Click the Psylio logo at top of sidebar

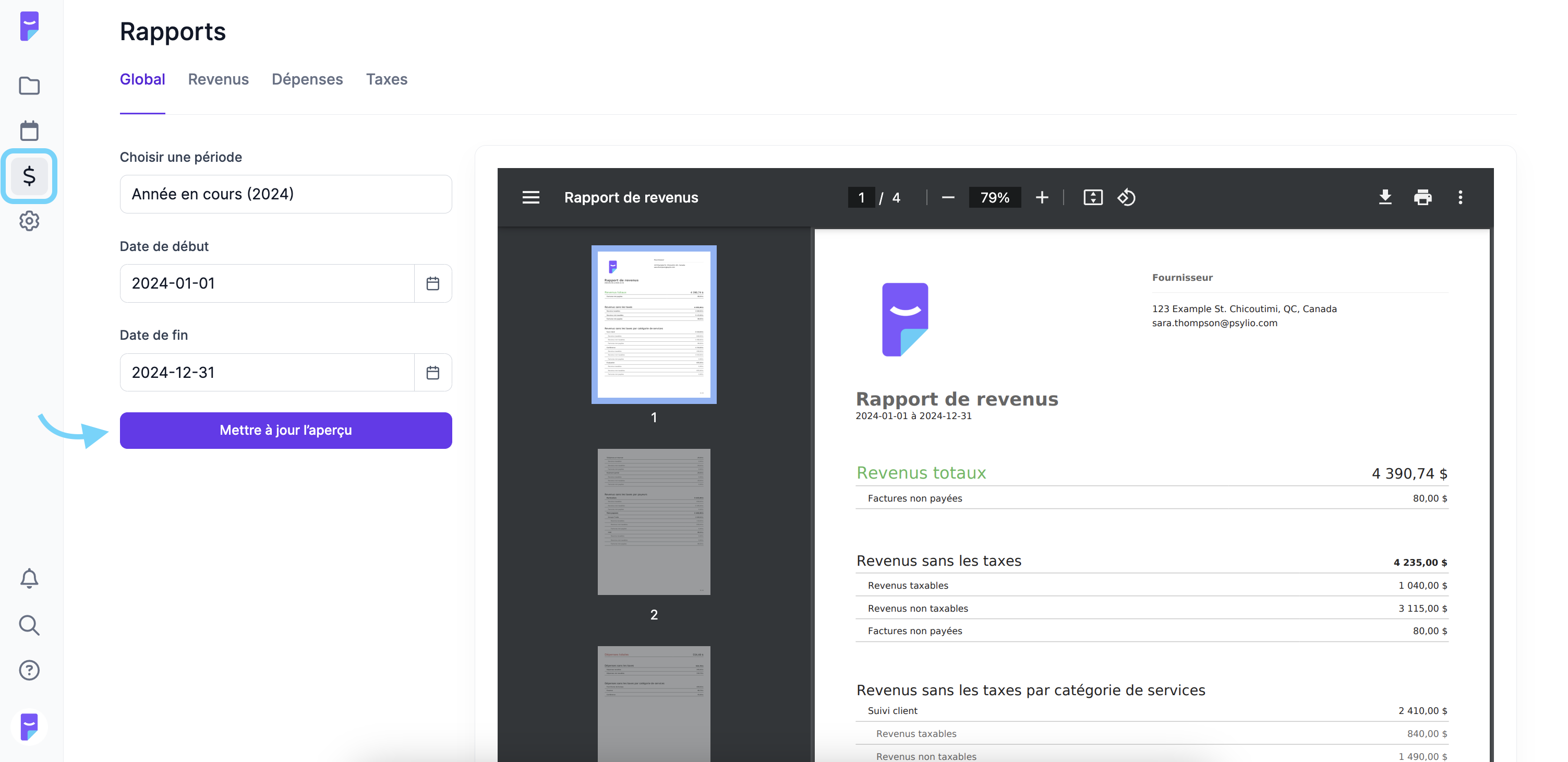(x=29, y=26)
